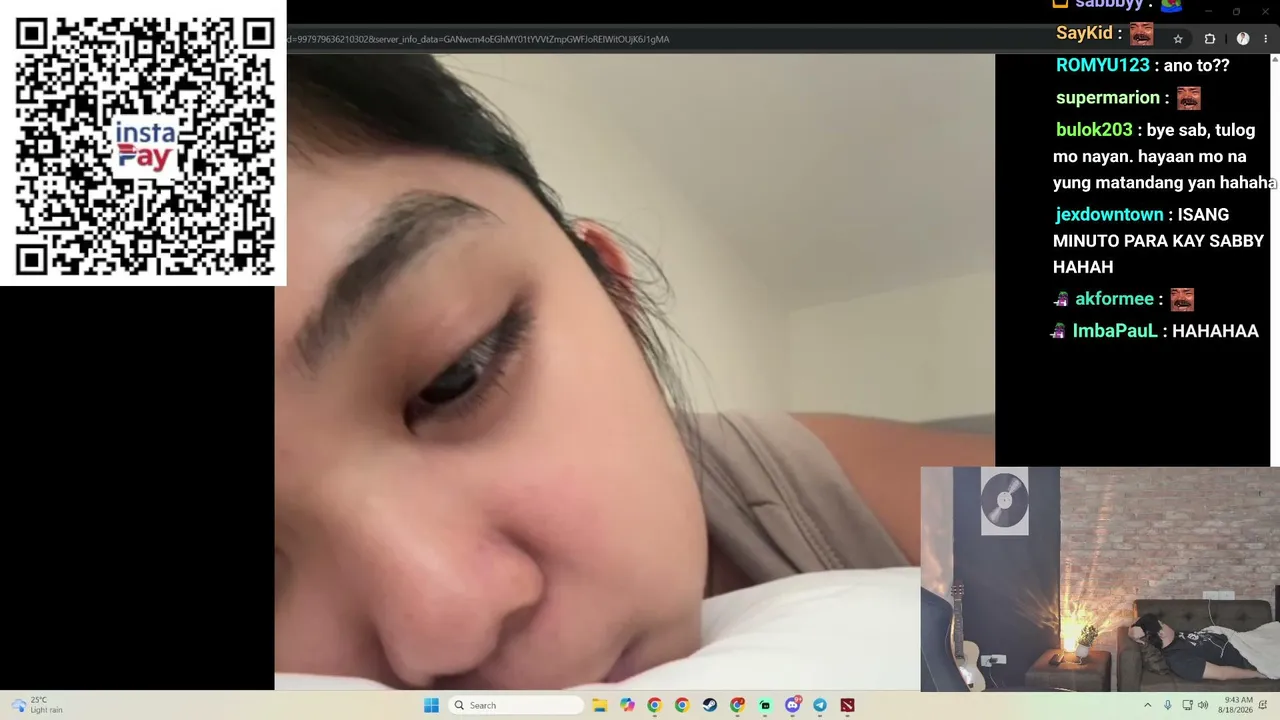Click the chat message "ano to??"
The height and width of the screenshot is (720, 1280).
click(1198, 65)
